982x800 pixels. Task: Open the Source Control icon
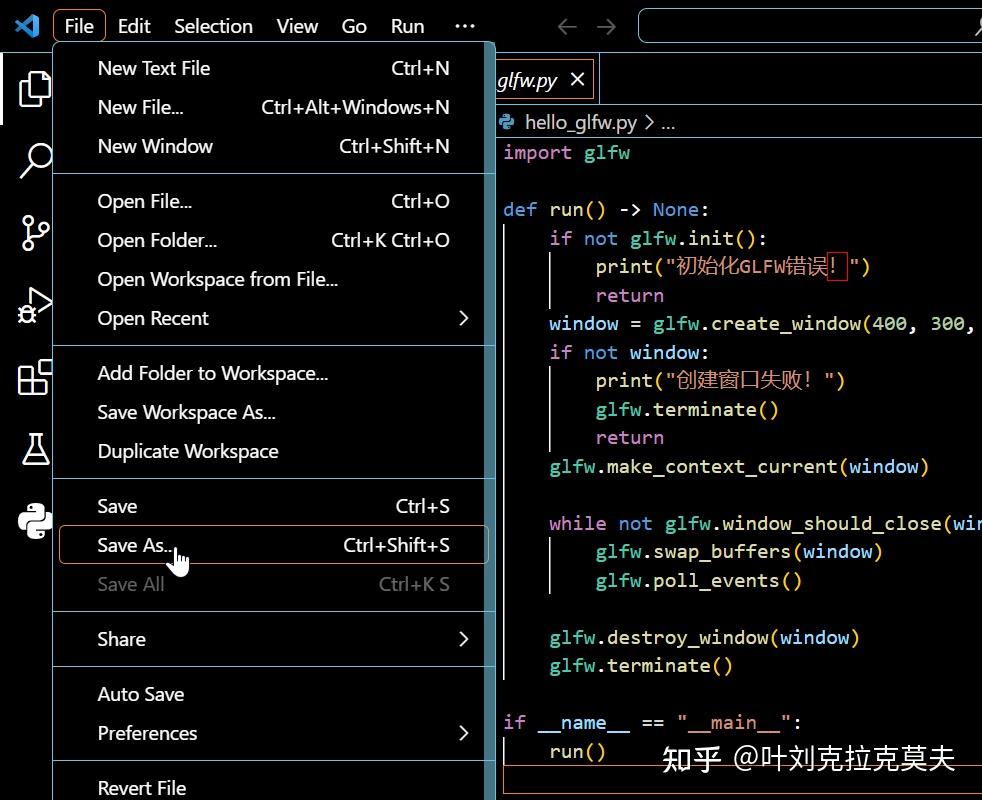[34, 232]
